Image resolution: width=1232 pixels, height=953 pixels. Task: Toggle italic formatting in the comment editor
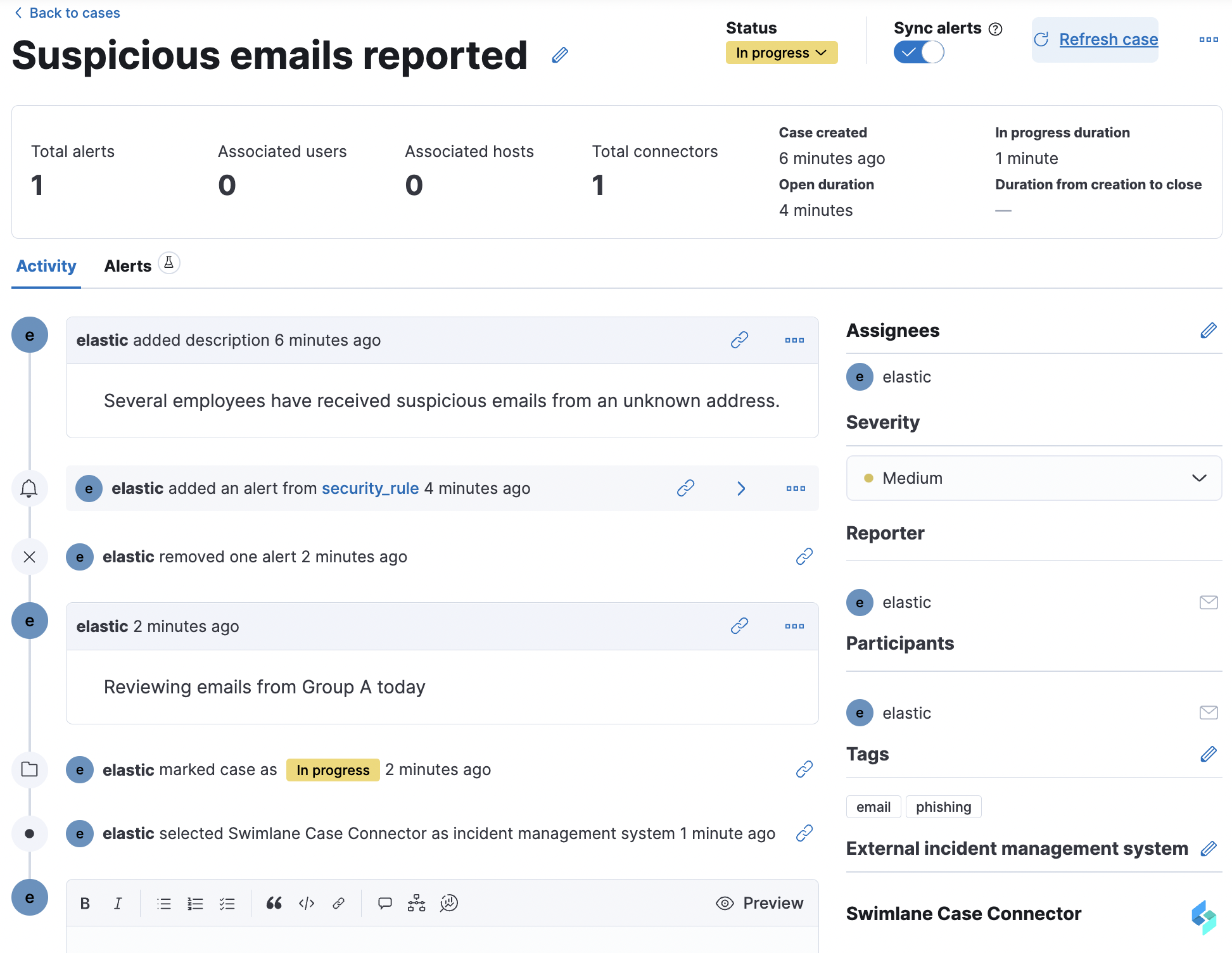118,904
